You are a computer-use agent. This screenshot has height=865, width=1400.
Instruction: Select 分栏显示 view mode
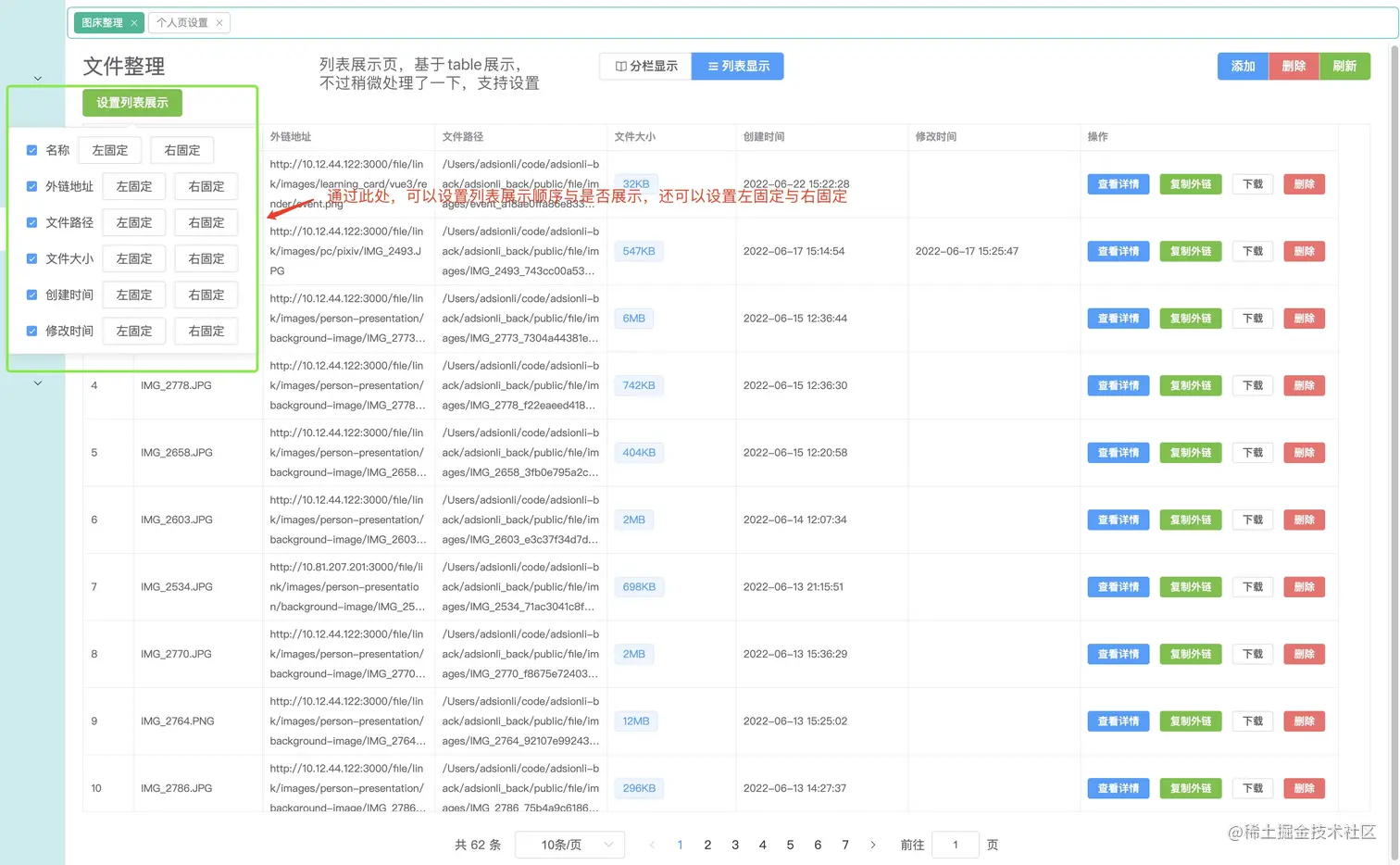click(646, 67)
